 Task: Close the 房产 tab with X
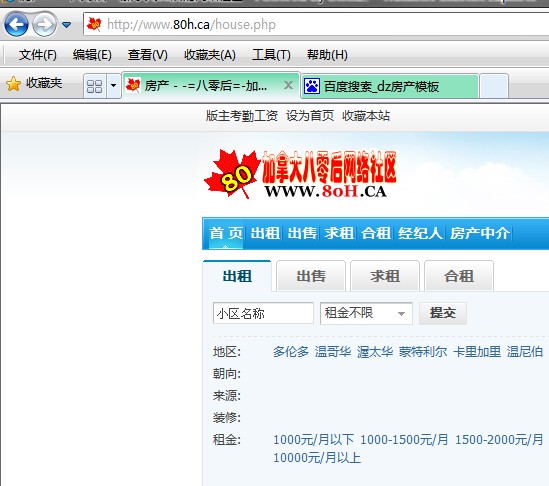tap(288, 85)
